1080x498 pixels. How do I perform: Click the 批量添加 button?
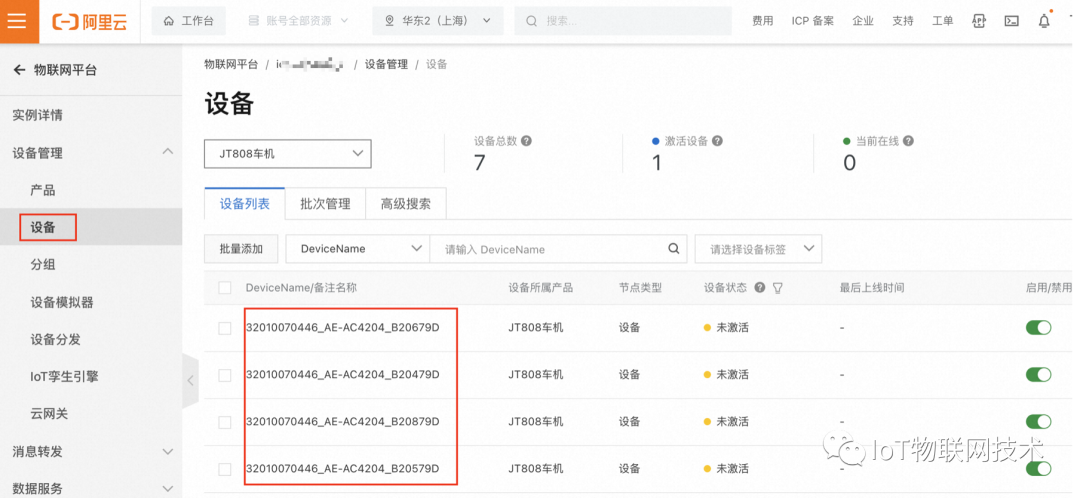pyautogui.click(x=241, y=249)
